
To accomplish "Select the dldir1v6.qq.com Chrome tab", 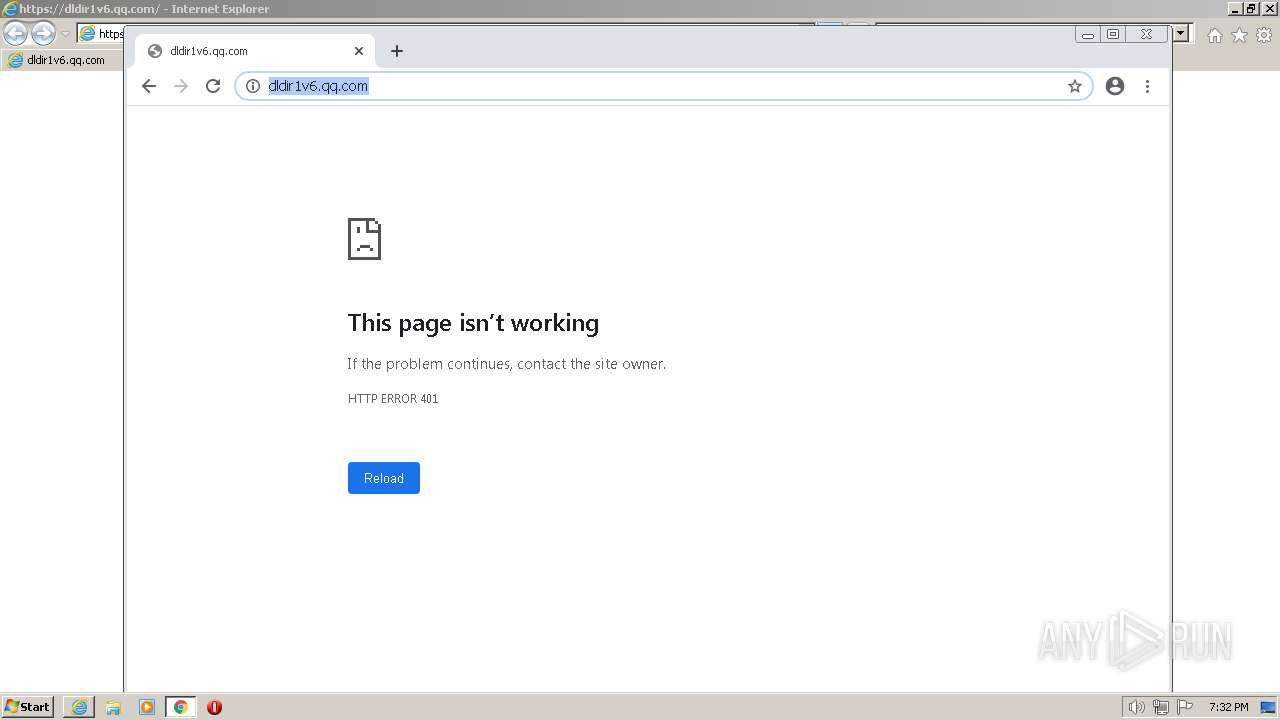I will pyautogui.click(x=255, y=51).
